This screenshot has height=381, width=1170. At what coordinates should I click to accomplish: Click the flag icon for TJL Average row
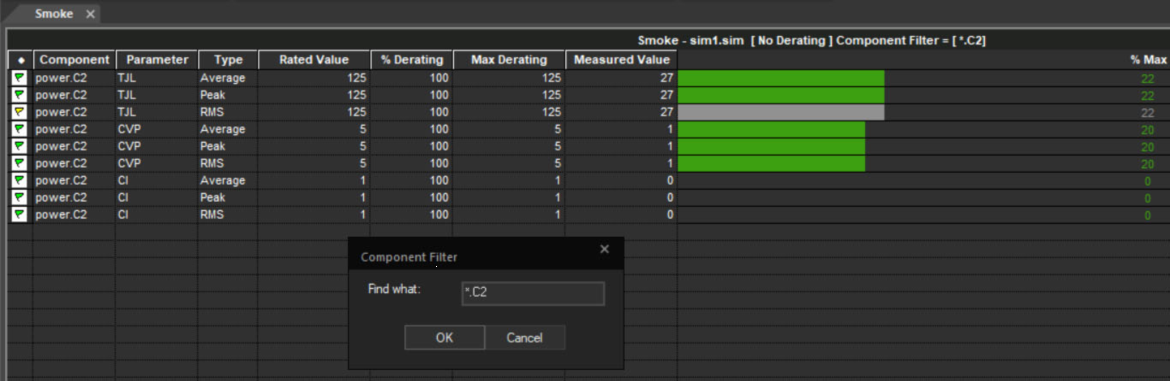pyautogui.click(x=19, y=78)
